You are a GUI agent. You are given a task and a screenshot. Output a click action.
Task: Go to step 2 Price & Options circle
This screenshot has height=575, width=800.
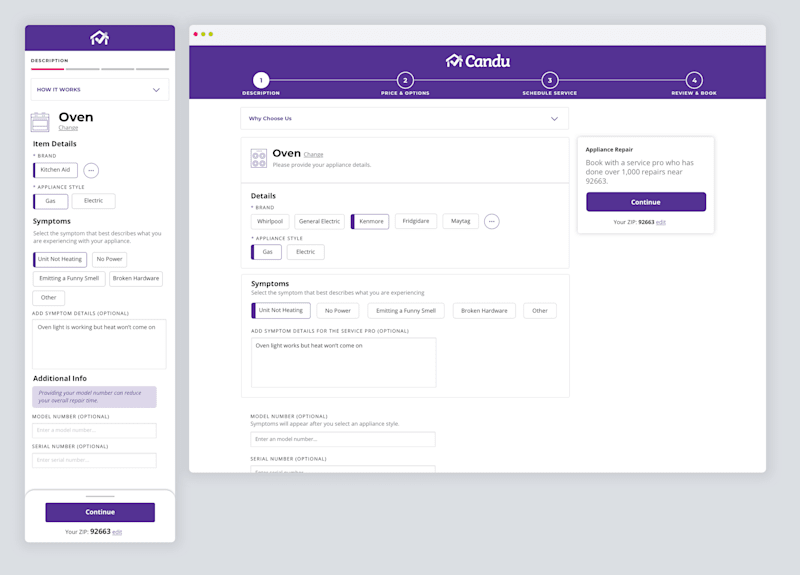click(405, 80)
